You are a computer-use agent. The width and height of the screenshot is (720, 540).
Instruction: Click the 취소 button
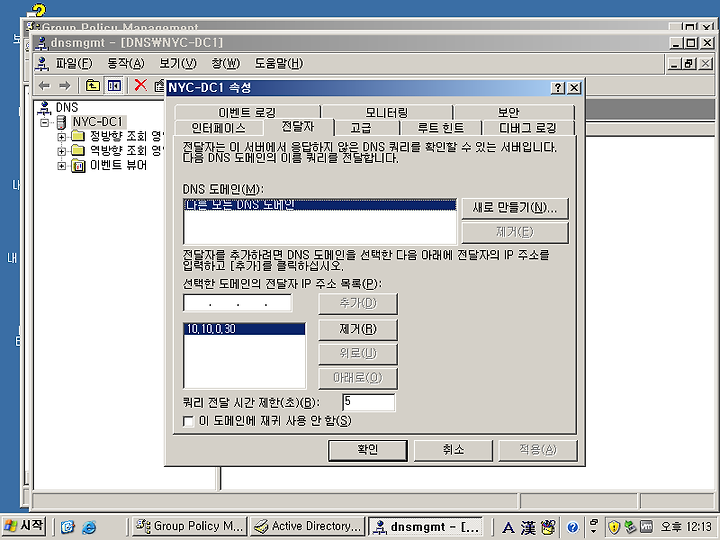453,450
